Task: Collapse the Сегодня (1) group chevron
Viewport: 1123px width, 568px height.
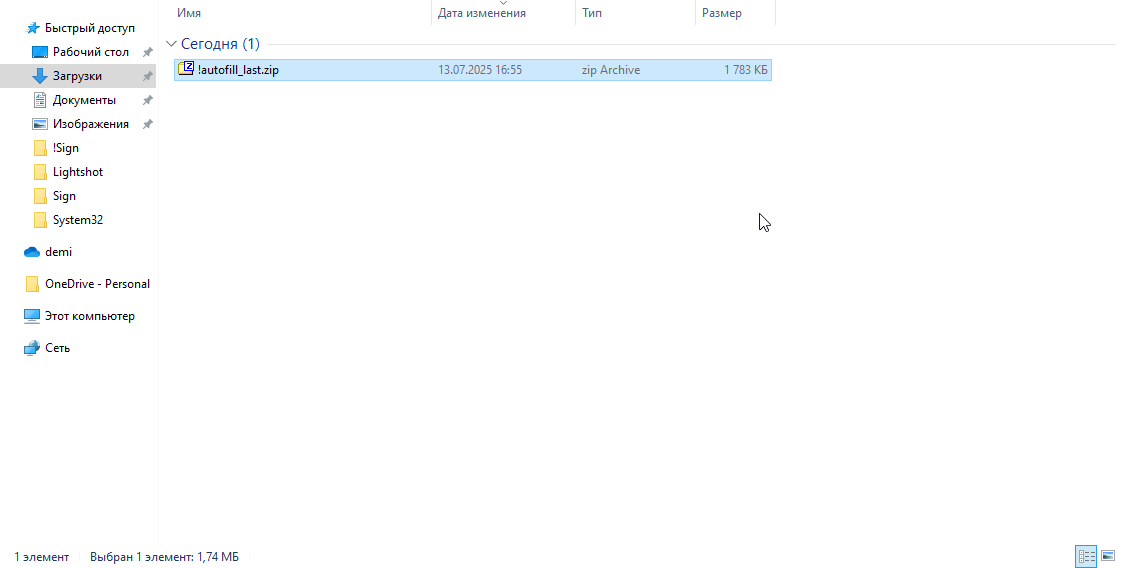Action: pyautogui.click(x=171, y=44)
